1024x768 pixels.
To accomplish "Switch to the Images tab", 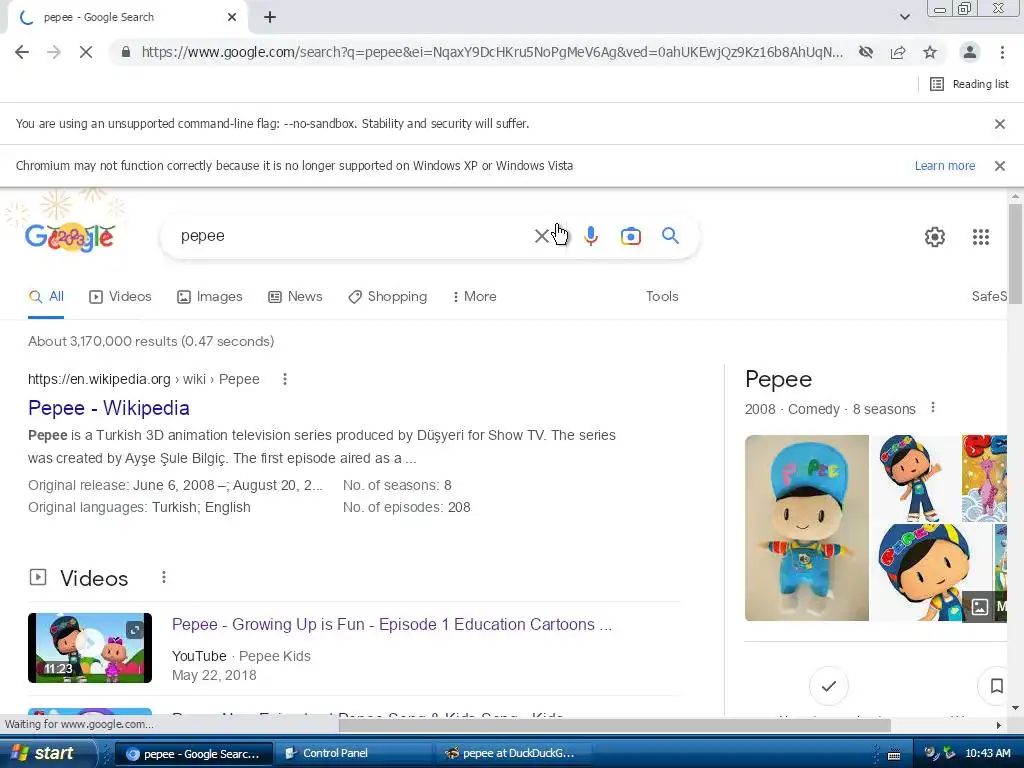I will (x=210, y=296).
